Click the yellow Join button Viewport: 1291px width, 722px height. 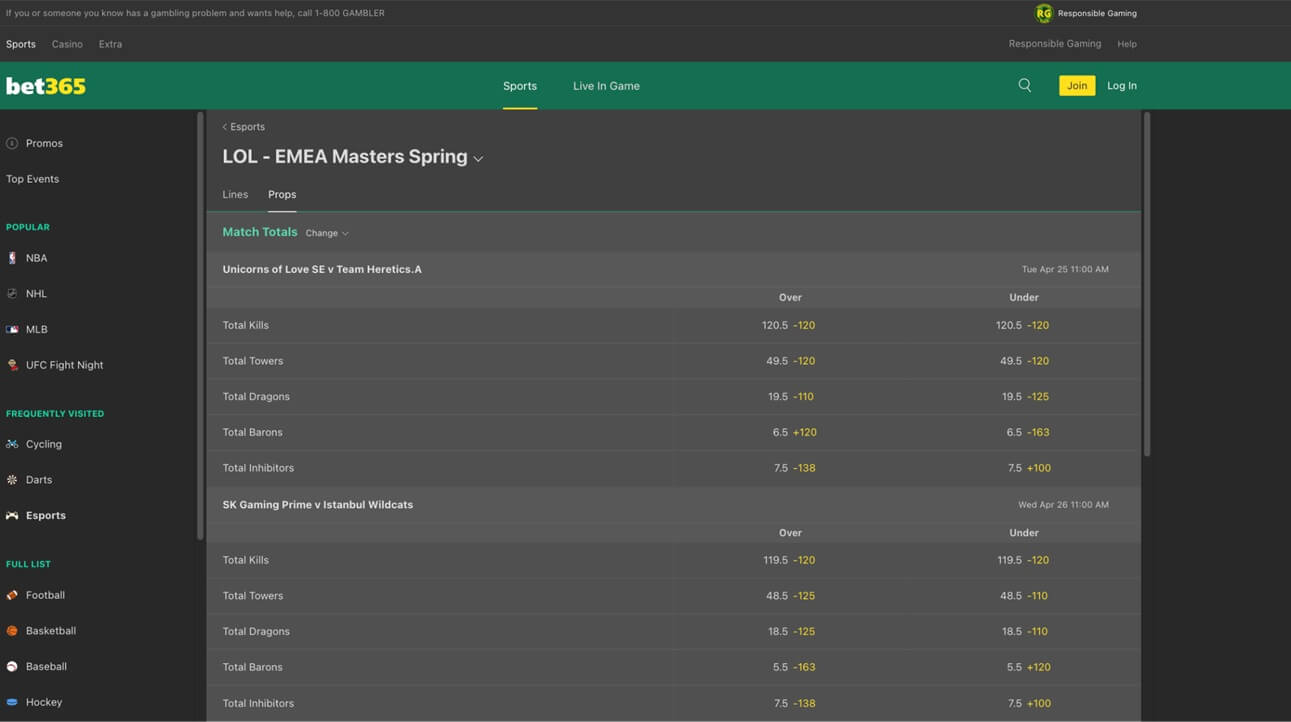pyautogui.click(x=1077, y=86)
